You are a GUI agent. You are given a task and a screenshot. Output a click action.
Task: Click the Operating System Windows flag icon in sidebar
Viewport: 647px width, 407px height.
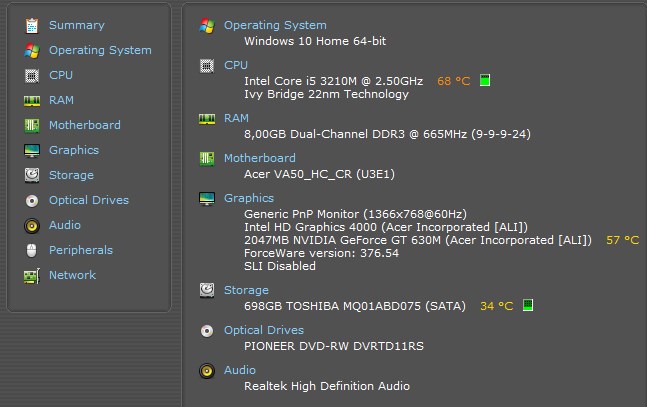coord(32,51)
